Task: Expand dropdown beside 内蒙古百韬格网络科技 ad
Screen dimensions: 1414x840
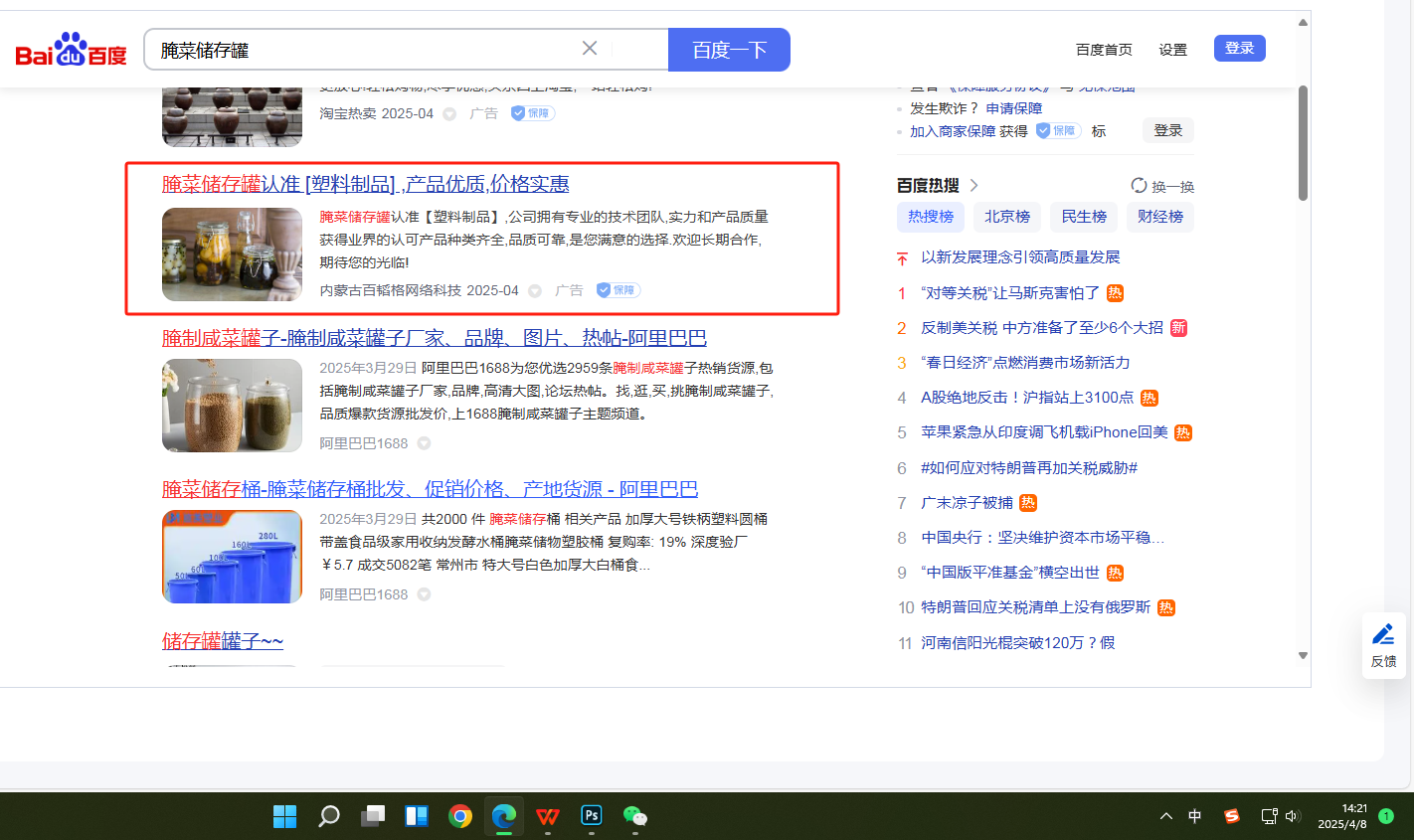Action: coord(535,291)
